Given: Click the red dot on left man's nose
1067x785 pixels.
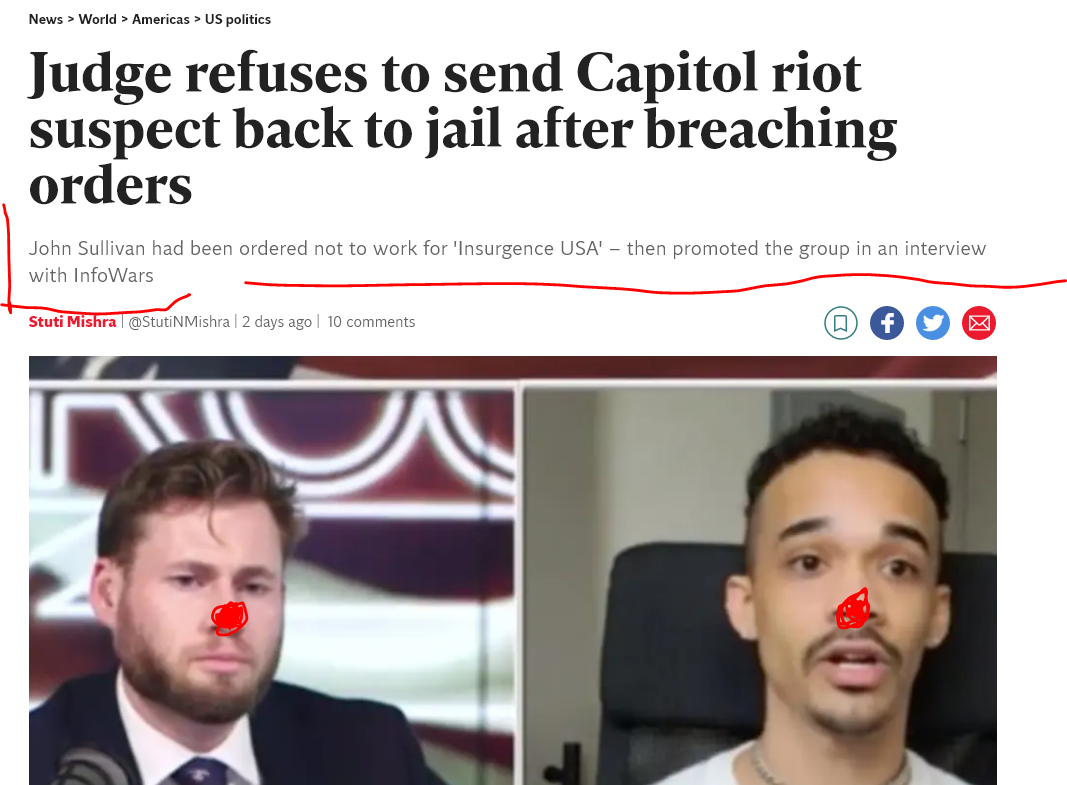Looking at the screenshot, I should coord(229,618).
